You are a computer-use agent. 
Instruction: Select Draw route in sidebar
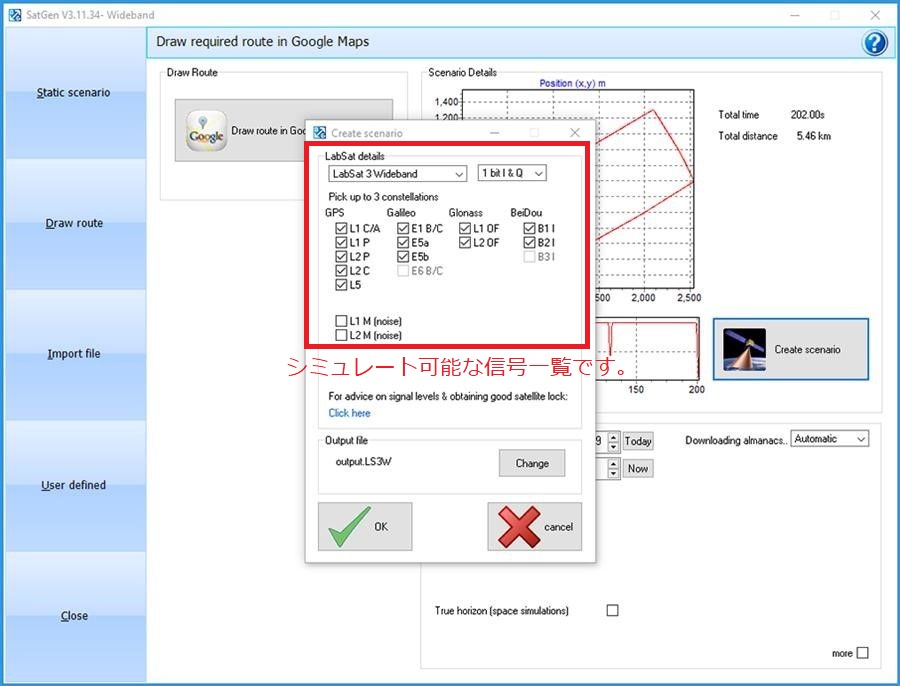click(74, 223)
